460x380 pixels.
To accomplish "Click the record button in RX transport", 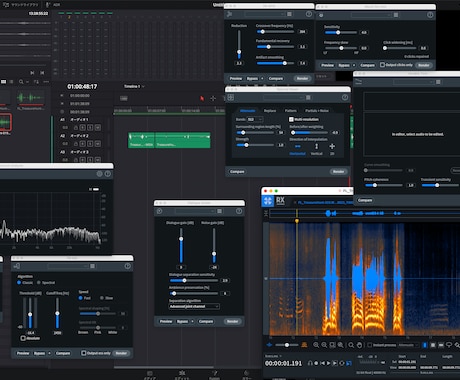I will coord(316,363).
